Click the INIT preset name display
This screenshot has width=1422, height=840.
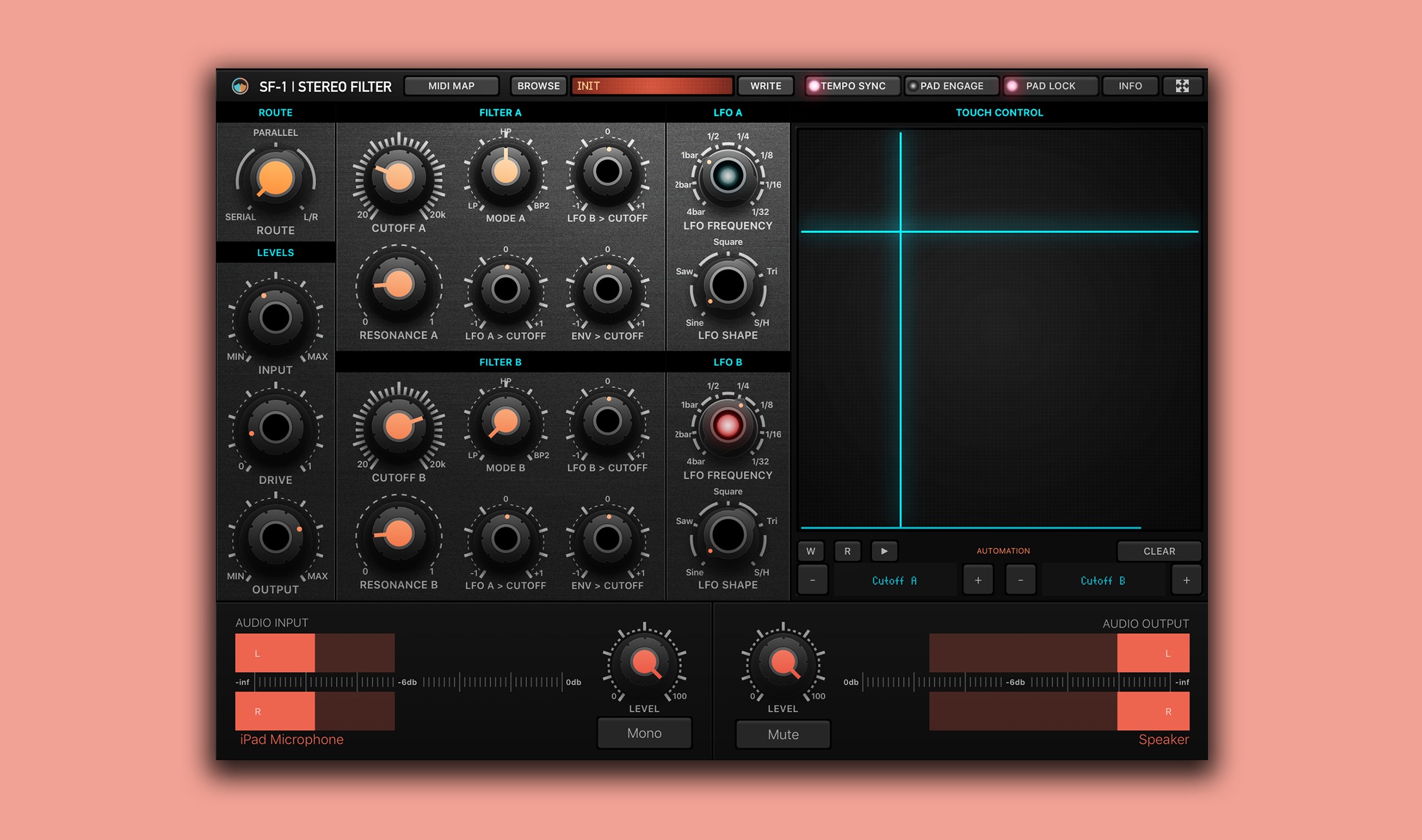tap(652, 85)
